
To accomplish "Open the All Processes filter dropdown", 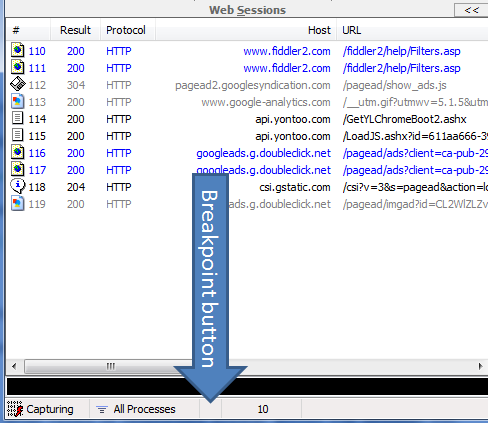I will (x=144, y=409).
